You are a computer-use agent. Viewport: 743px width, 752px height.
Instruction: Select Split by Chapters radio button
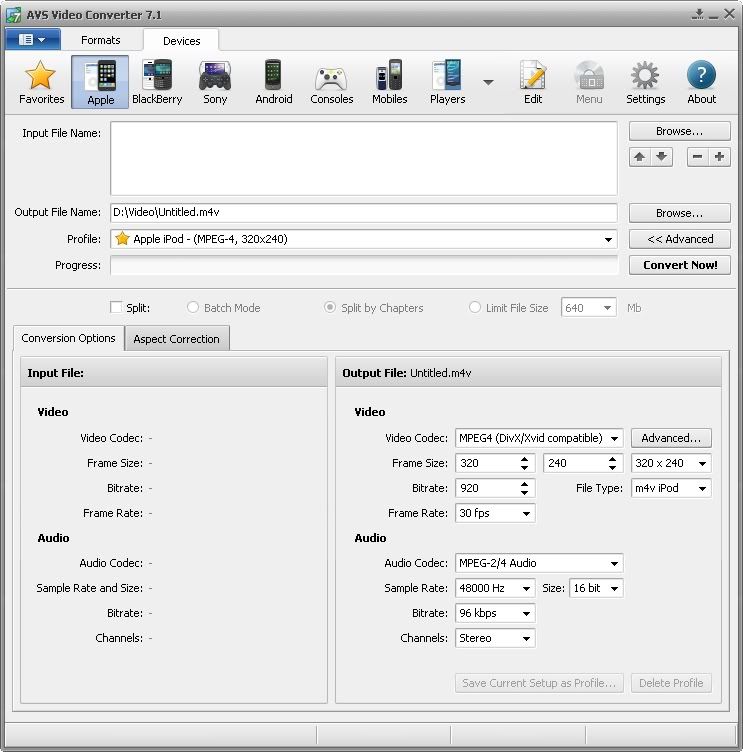point(330,307)
